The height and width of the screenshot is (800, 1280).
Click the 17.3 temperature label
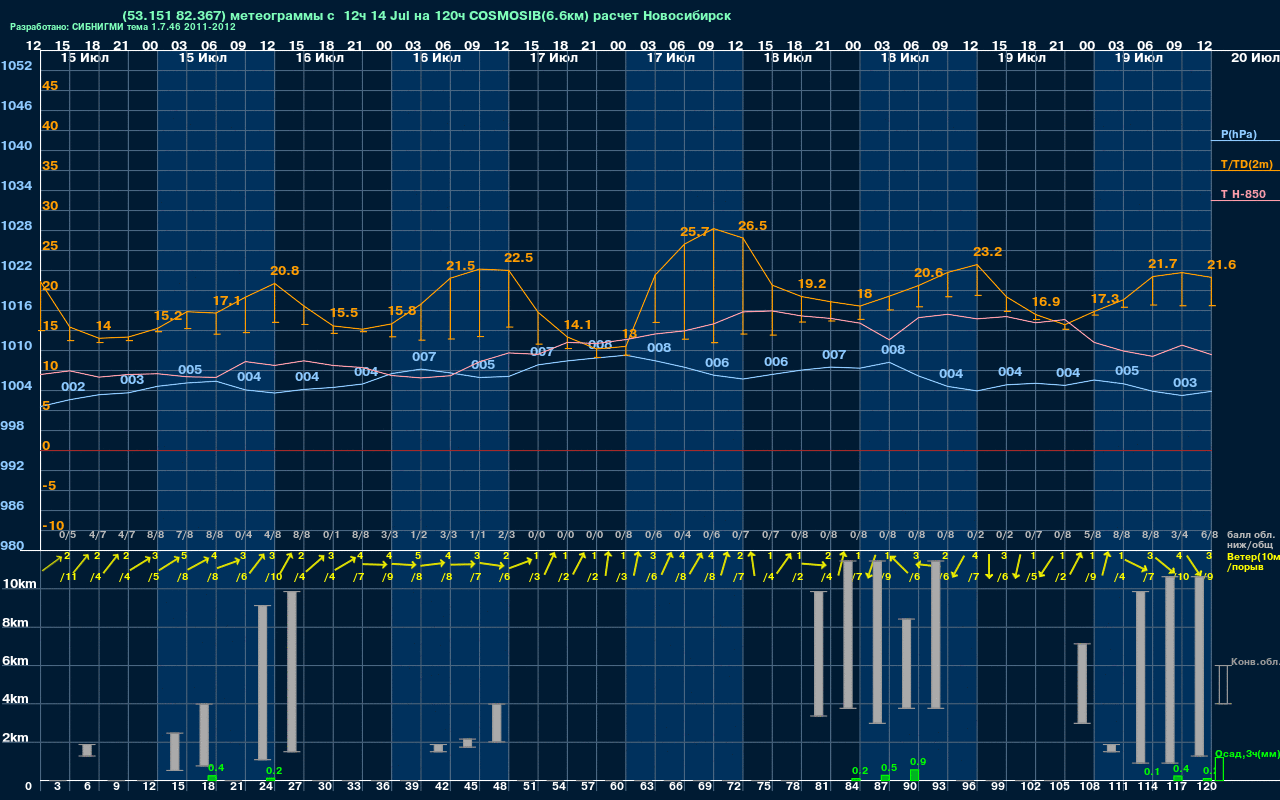1104,298
